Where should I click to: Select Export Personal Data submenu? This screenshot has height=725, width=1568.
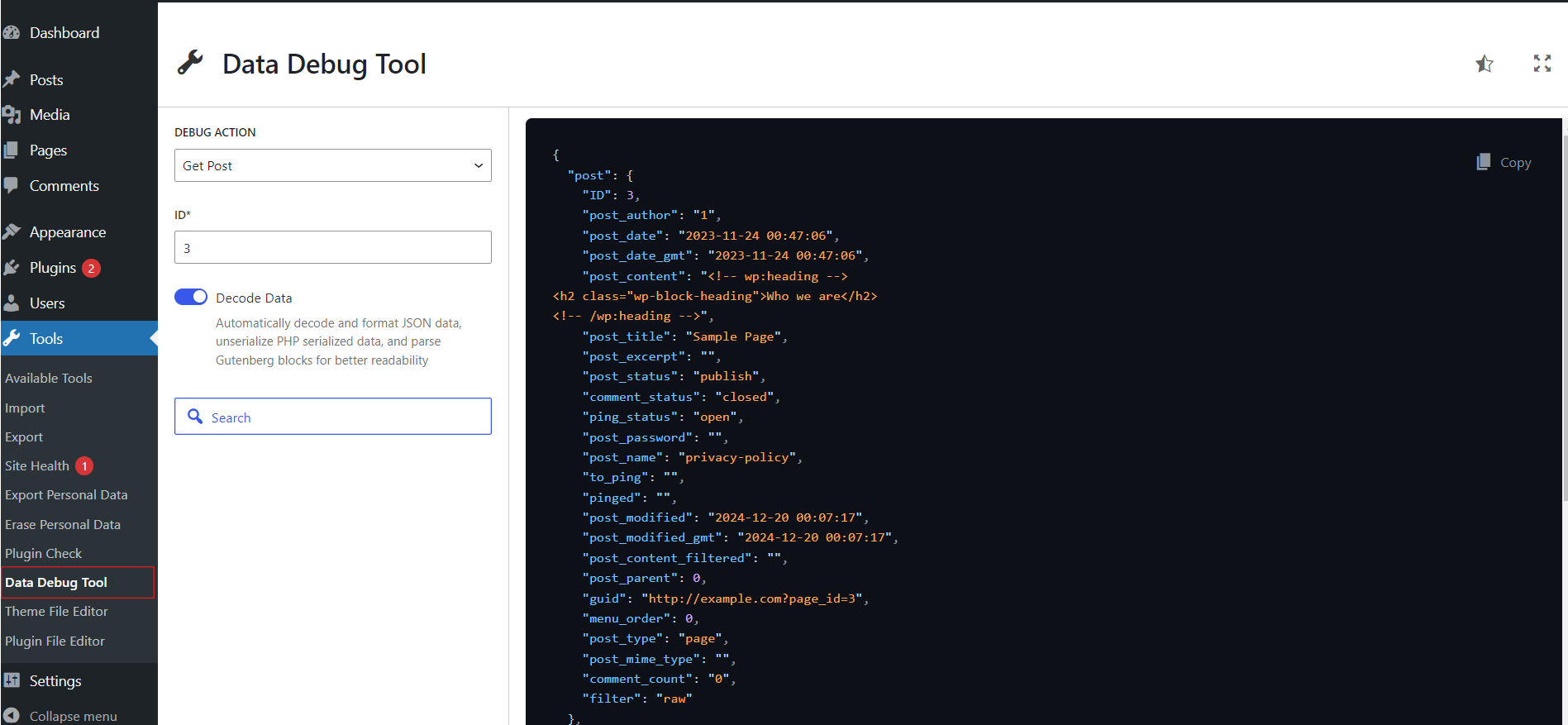tap(66, 495)
